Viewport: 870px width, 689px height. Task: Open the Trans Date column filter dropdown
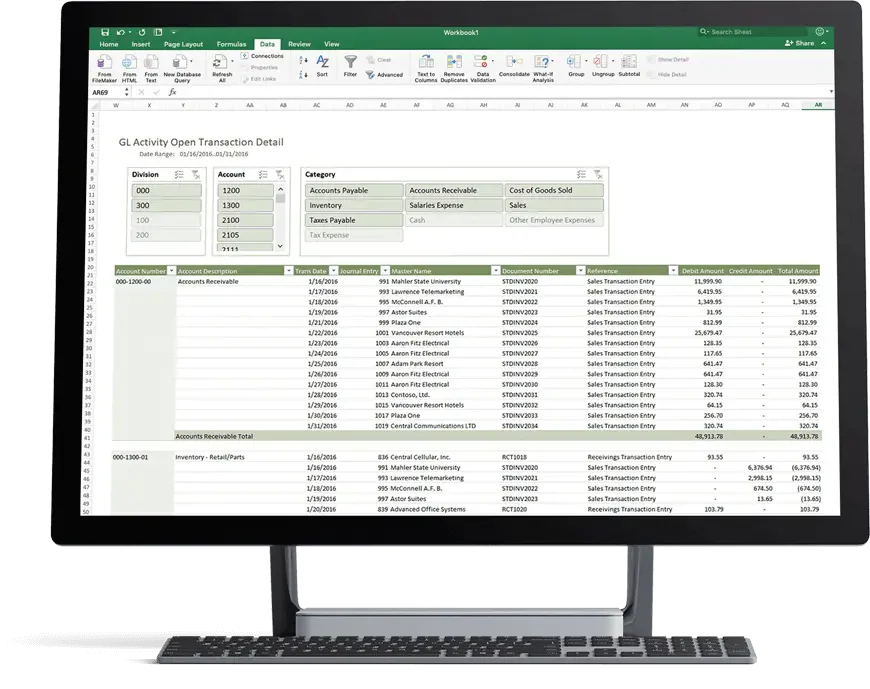(x=333, y=271)
